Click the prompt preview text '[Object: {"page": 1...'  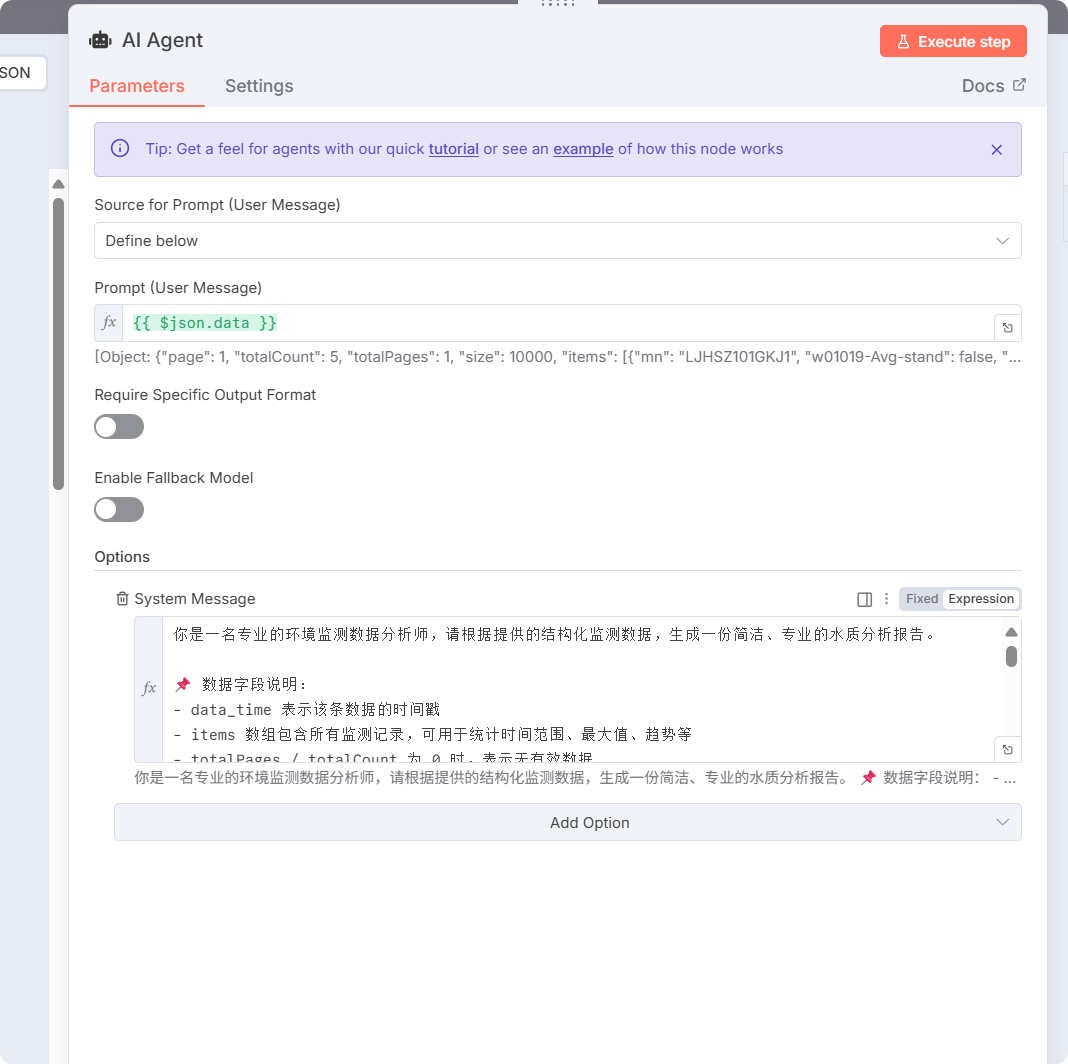pyautogui.click(x=557, y=357)
